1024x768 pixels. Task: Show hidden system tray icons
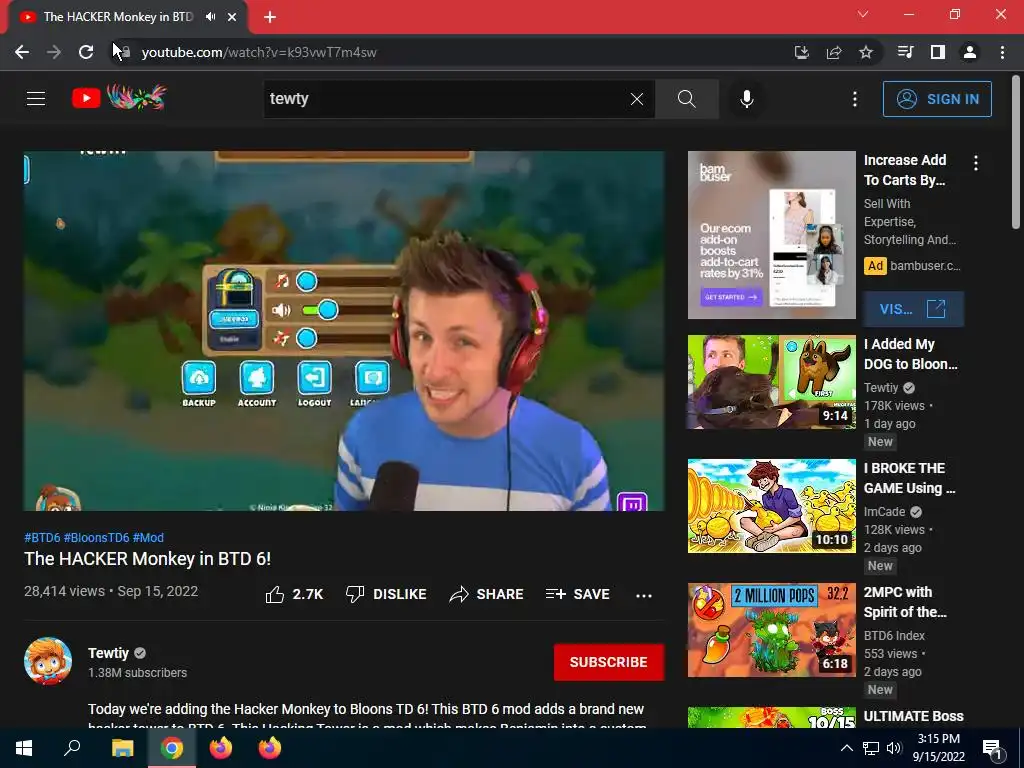point(846,748)
